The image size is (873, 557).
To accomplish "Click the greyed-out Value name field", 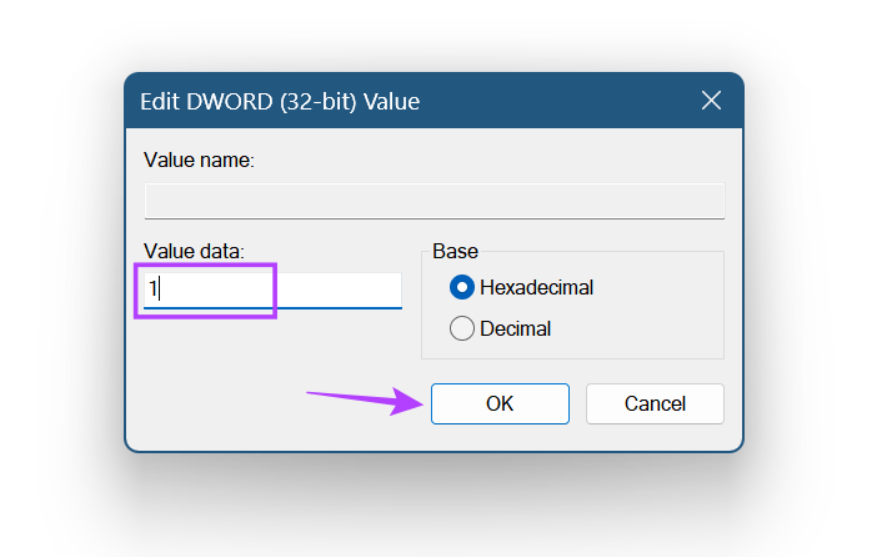I will click(x=434, y=200).
